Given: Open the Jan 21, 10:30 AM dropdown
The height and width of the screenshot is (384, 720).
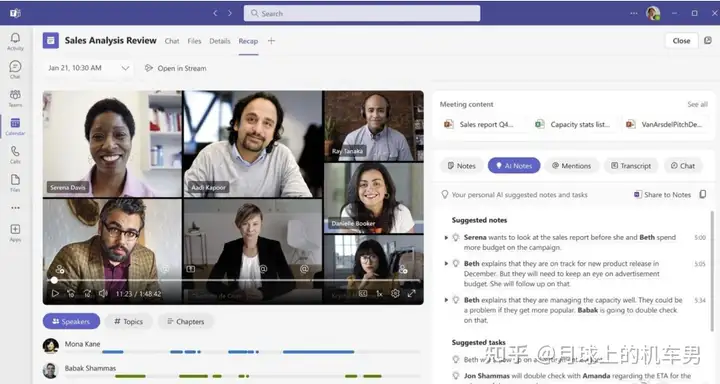Looking at the screenshot, I should (x=88, y=68).
